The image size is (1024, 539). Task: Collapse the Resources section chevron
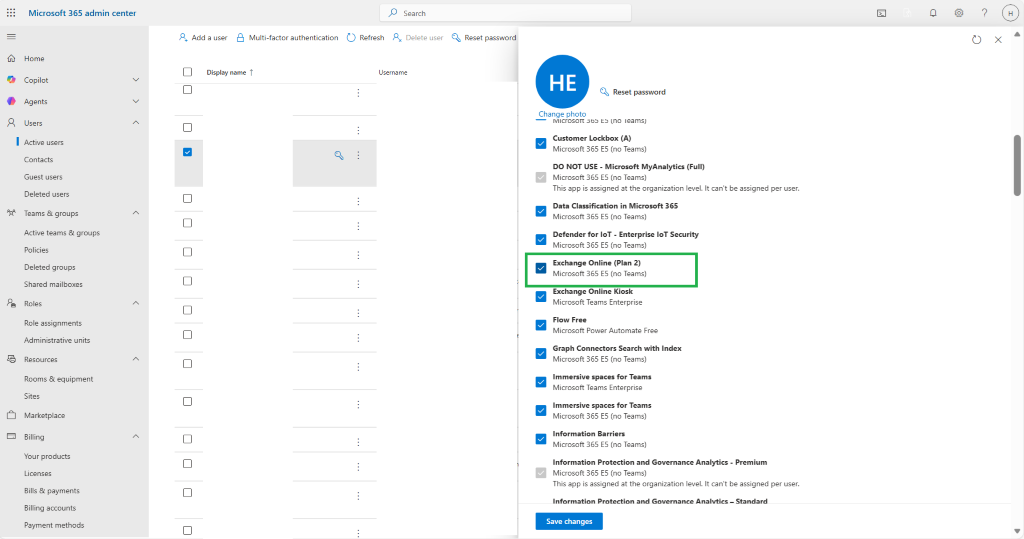point(136,359)
